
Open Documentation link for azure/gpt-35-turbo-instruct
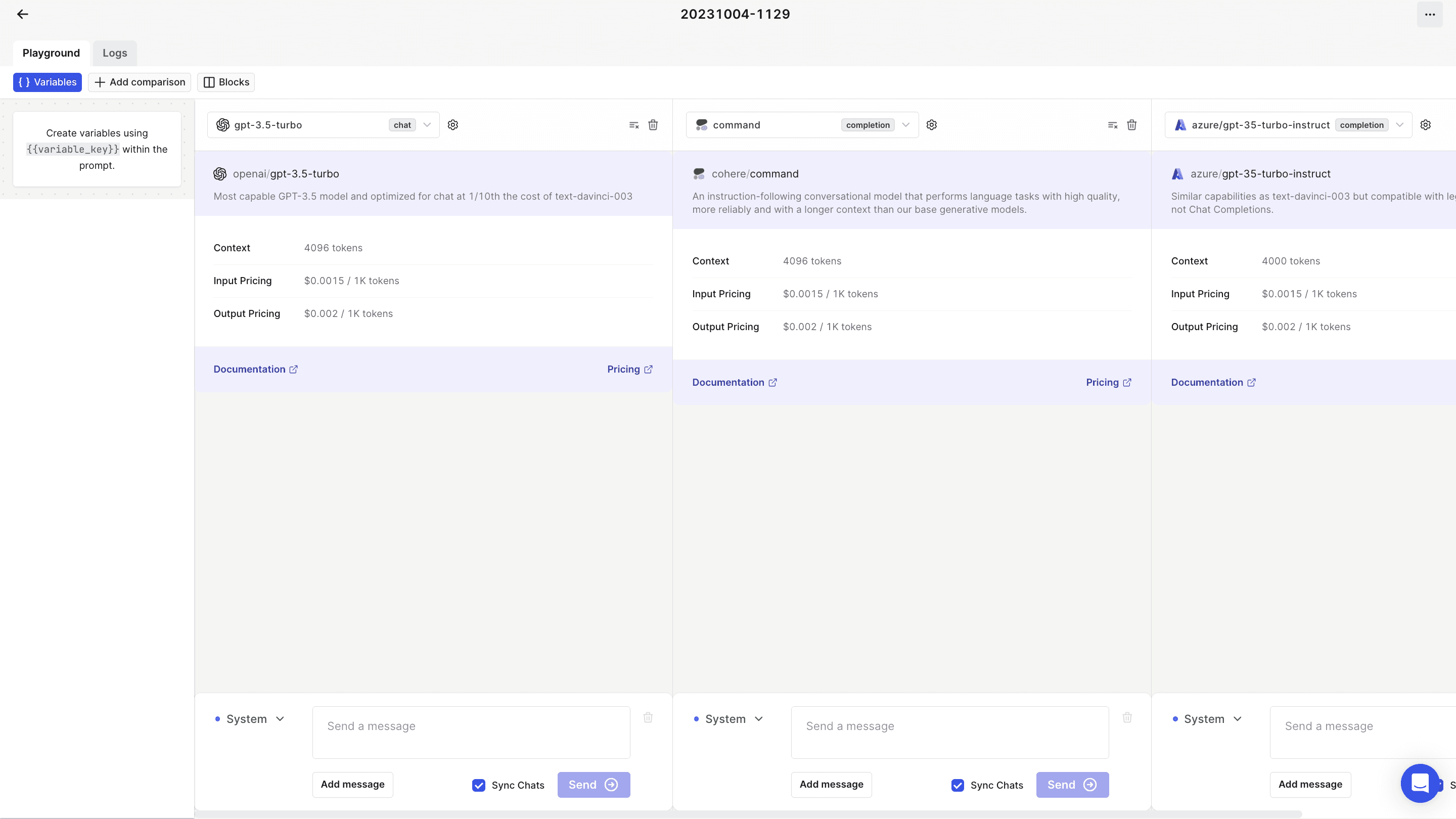tap(1213, 383)
